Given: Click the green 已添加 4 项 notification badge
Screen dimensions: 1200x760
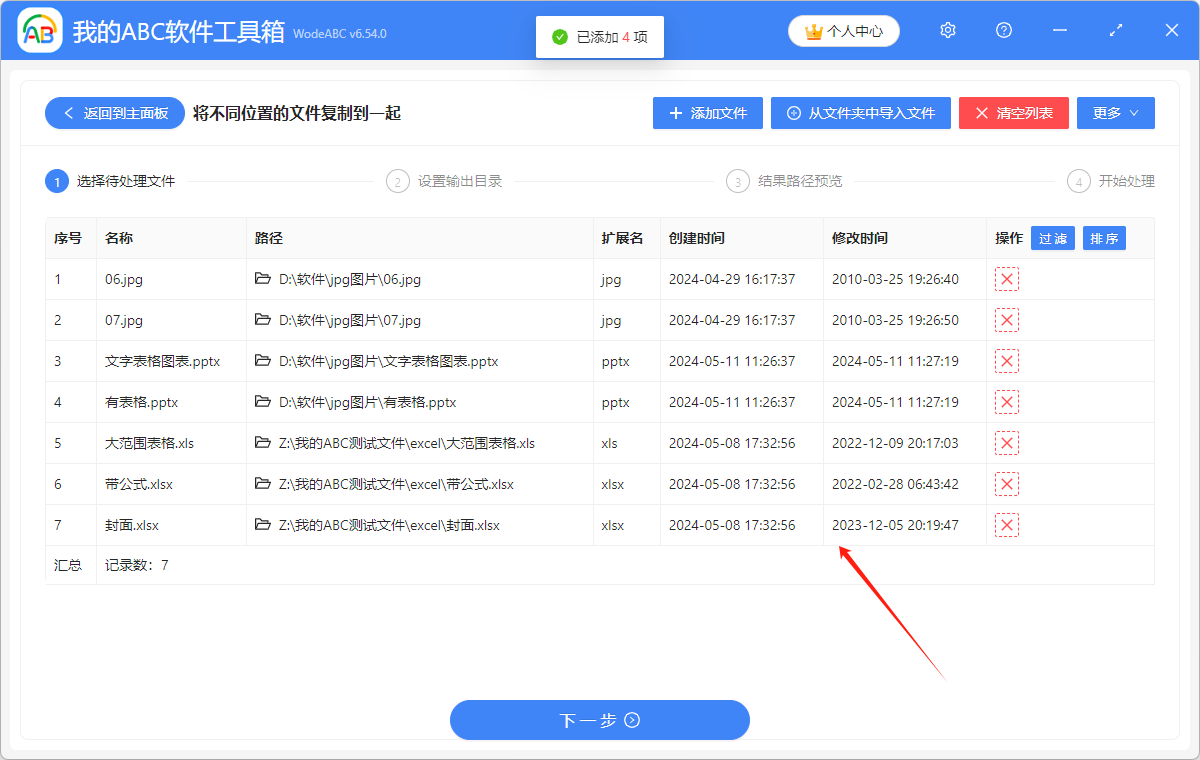Looking at the screenshot, I should pos(599,36).
